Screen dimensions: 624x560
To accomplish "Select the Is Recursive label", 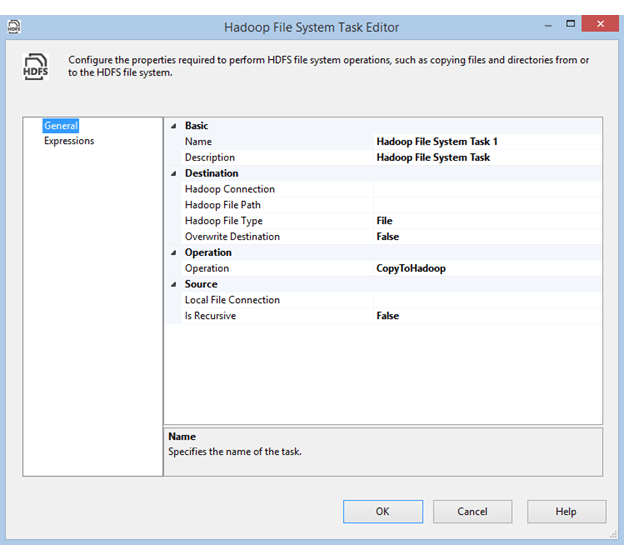I will pos(210,316).
